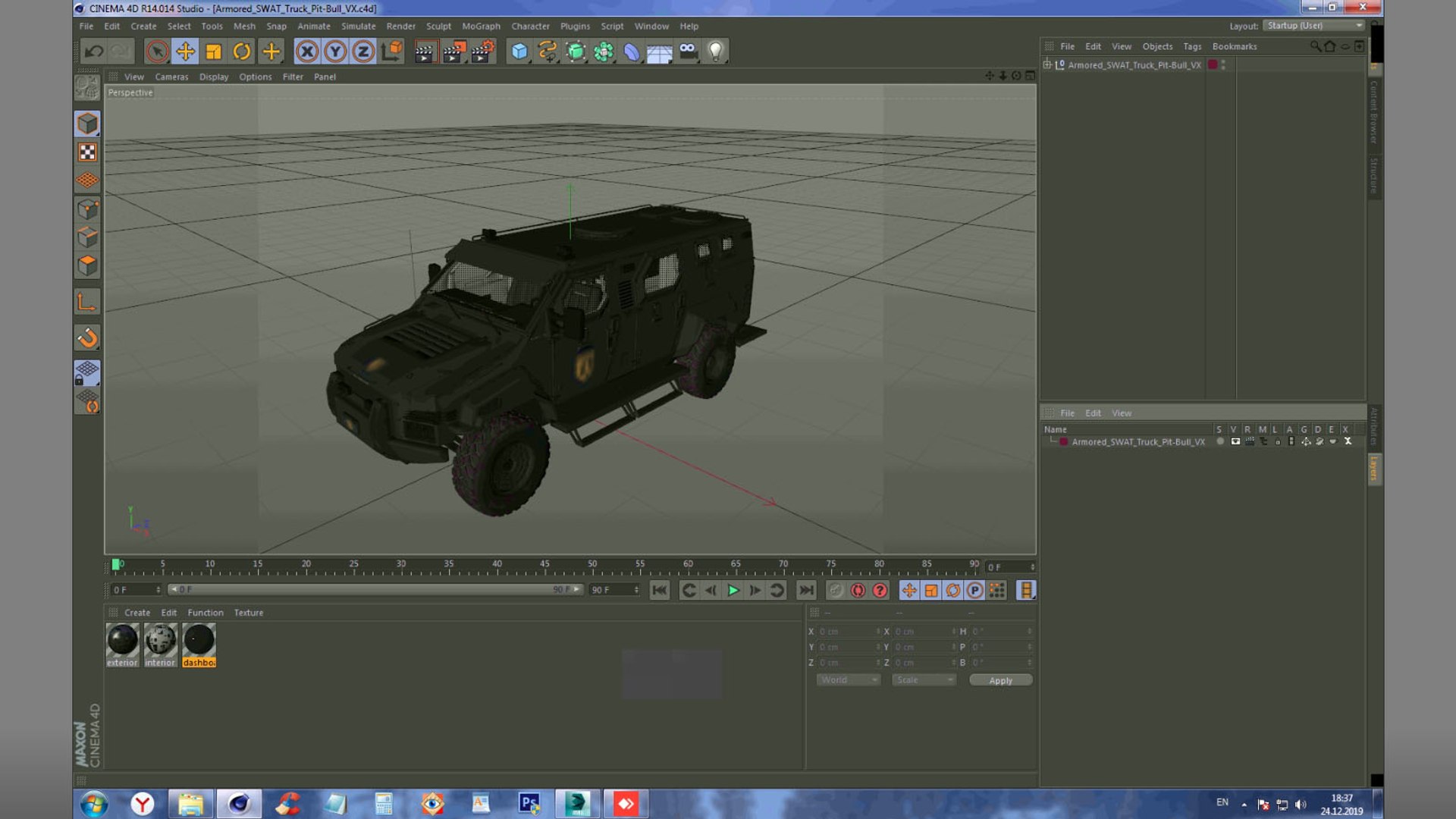
Task: Open the Simulate menu
Action: click(358, 26)
